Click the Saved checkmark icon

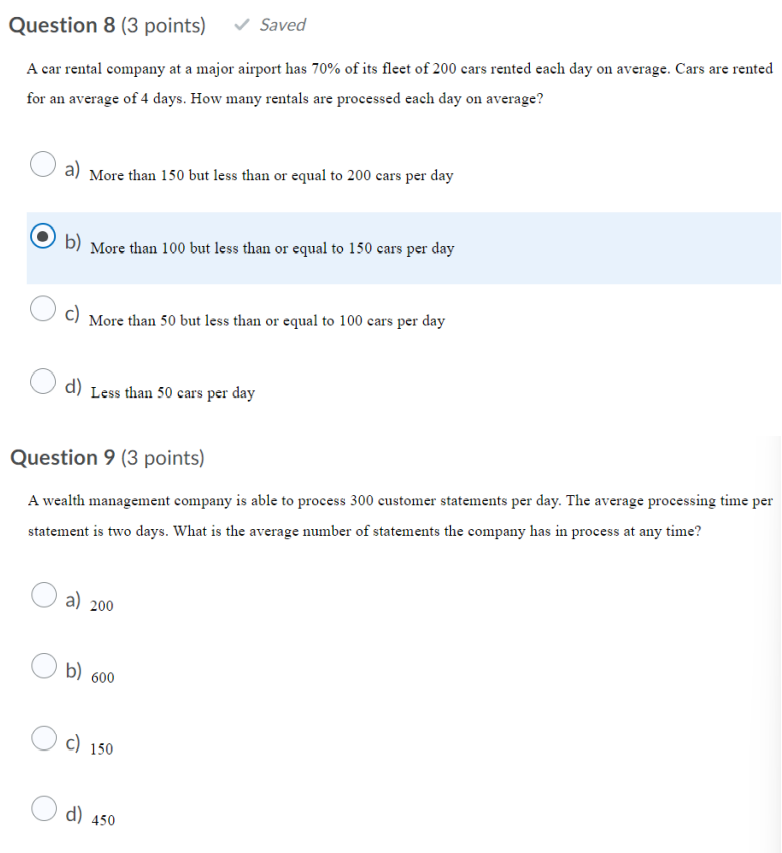click(240, 25)
